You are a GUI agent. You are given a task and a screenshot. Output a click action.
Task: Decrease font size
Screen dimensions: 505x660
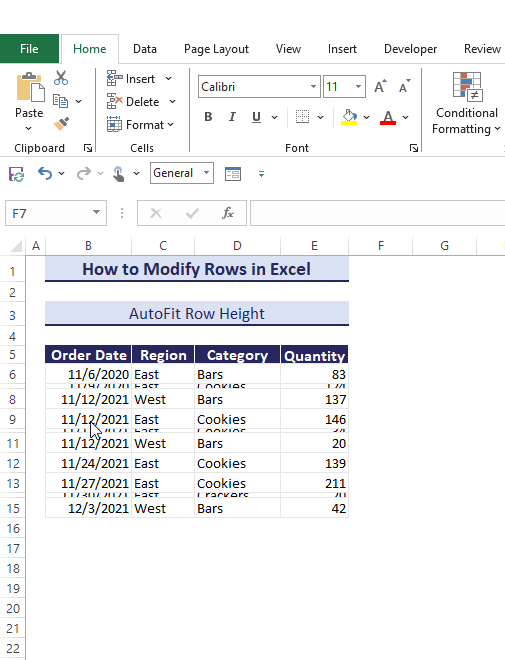tap(404, 86)
